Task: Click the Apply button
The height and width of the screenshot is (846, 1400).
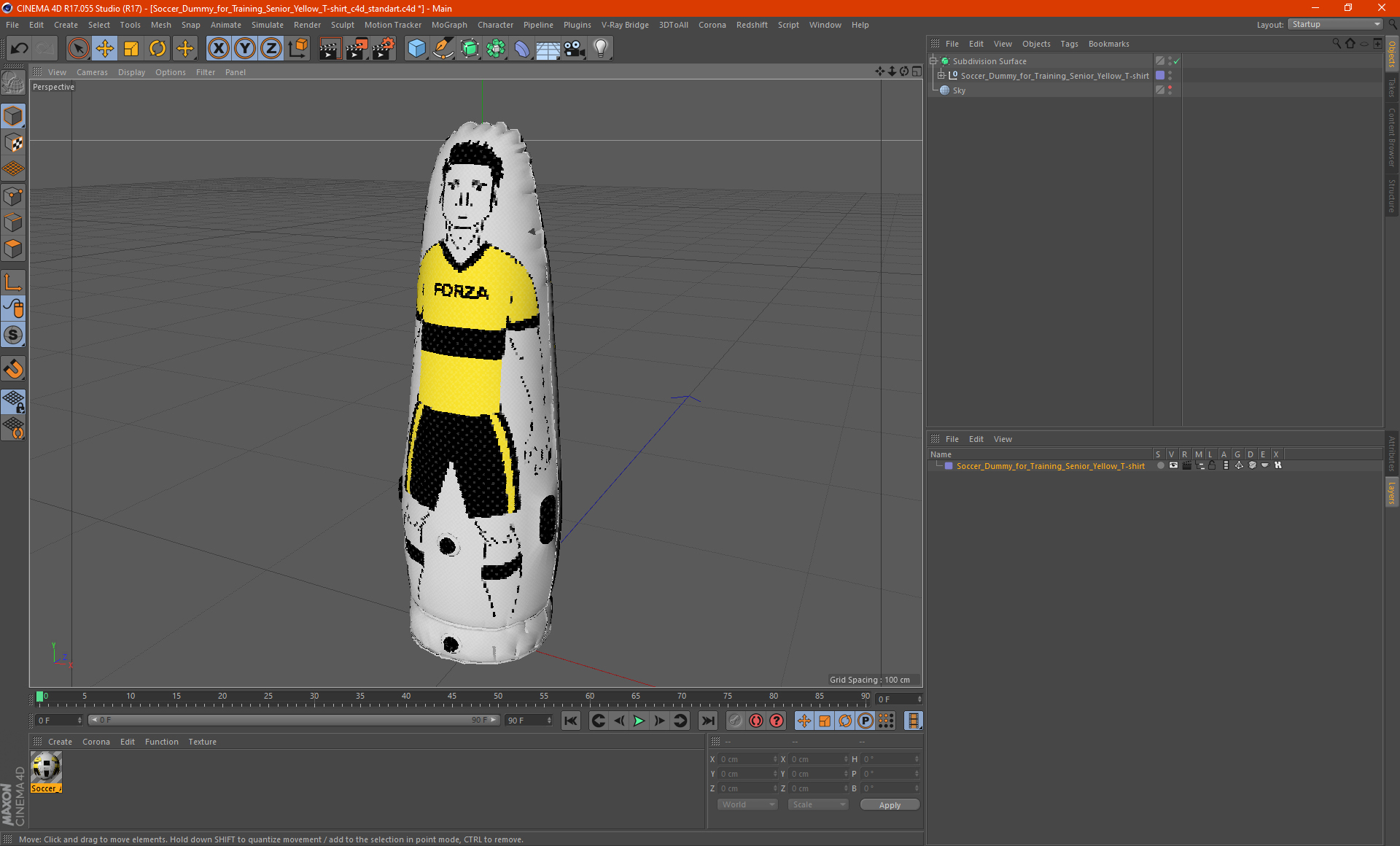Action: [890, 805]
